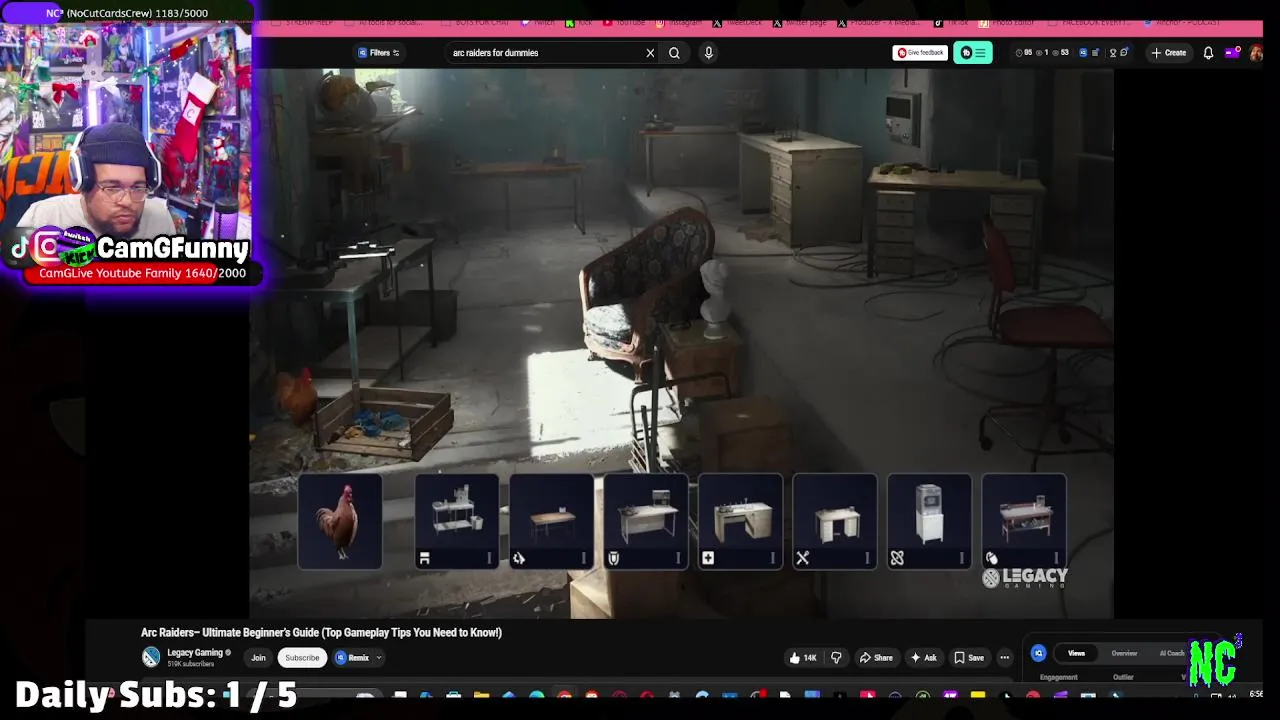Click the Give feedback button
This screenshot has width=1280, height=720.
click(x=920, y=53)
